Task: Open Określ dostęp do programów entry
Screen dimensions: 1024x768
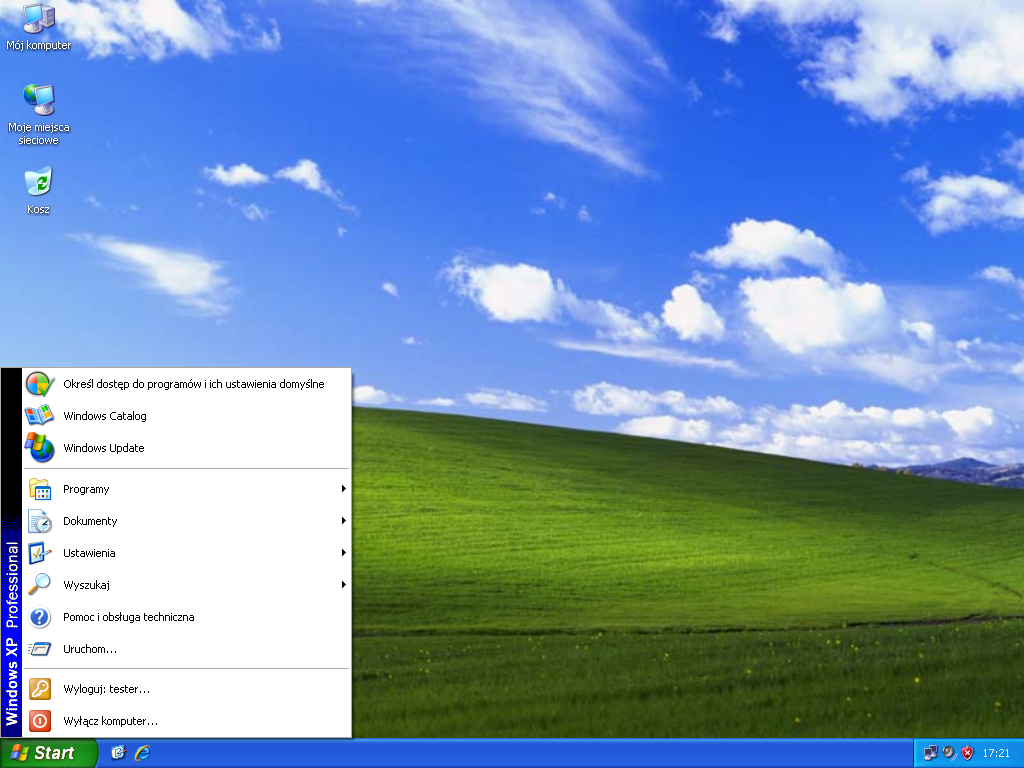Action: [x=187, y=384]
